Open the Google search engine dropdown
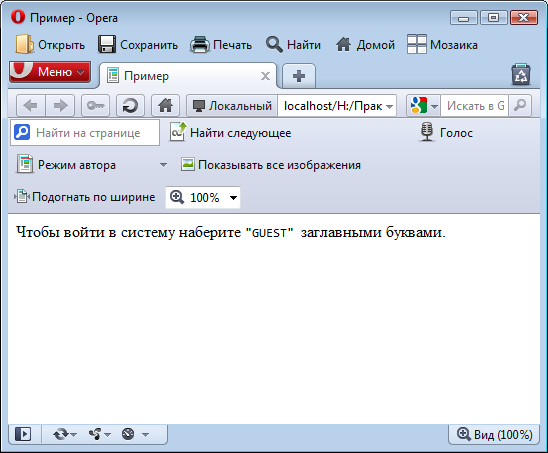The image size is (548, 453). point(424,106)
